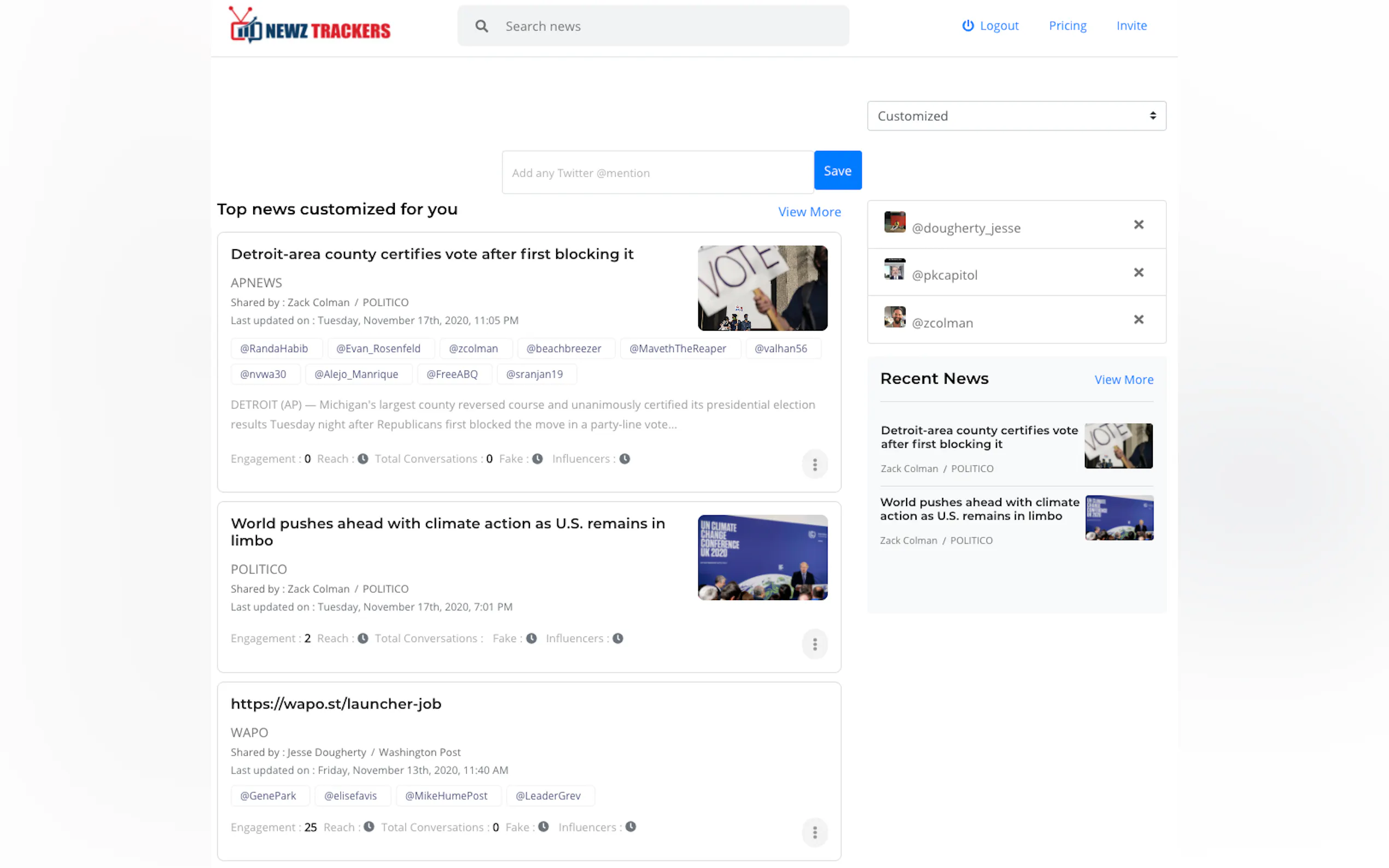The width and height of the screenshot is (1389, 868).
Task: Click View More in Recent News
Action: click(1123, 379)
